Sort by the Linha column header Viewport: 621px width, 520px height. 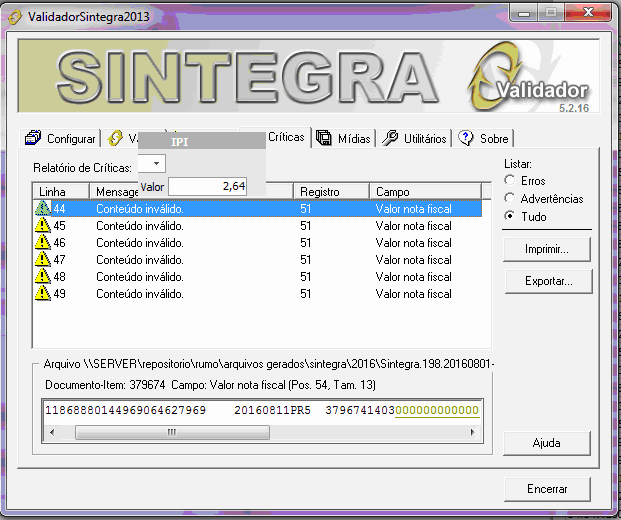[61, 192]
